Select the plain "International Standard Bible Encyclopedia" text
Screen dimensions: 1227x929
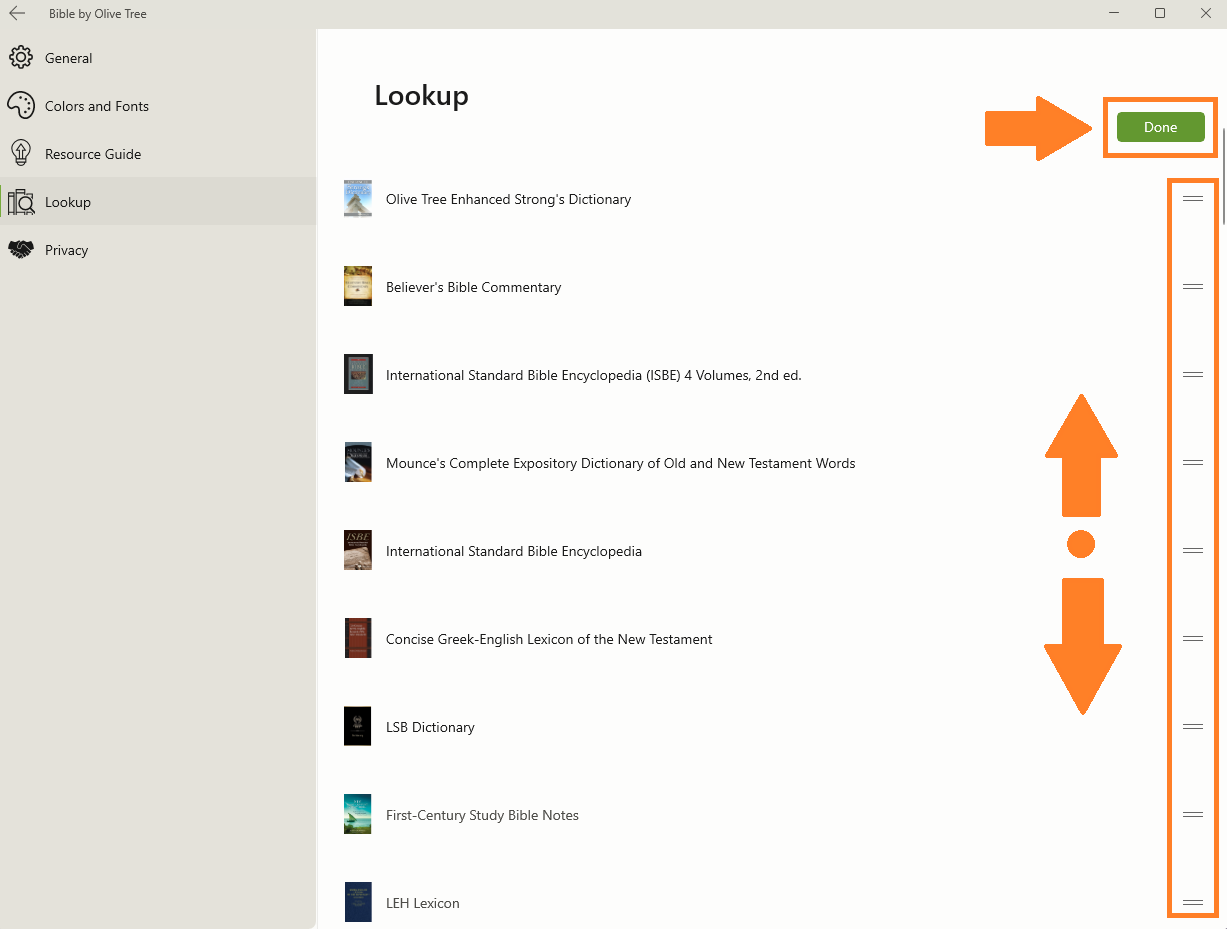pos(514,551)
